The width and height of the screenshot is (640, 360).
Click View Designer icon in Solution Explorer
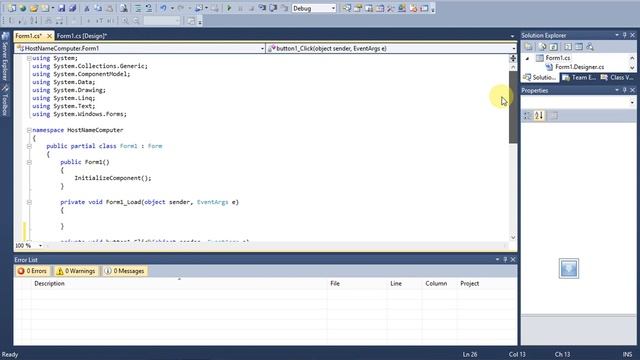pyautogui.click(x=579, y=47)
